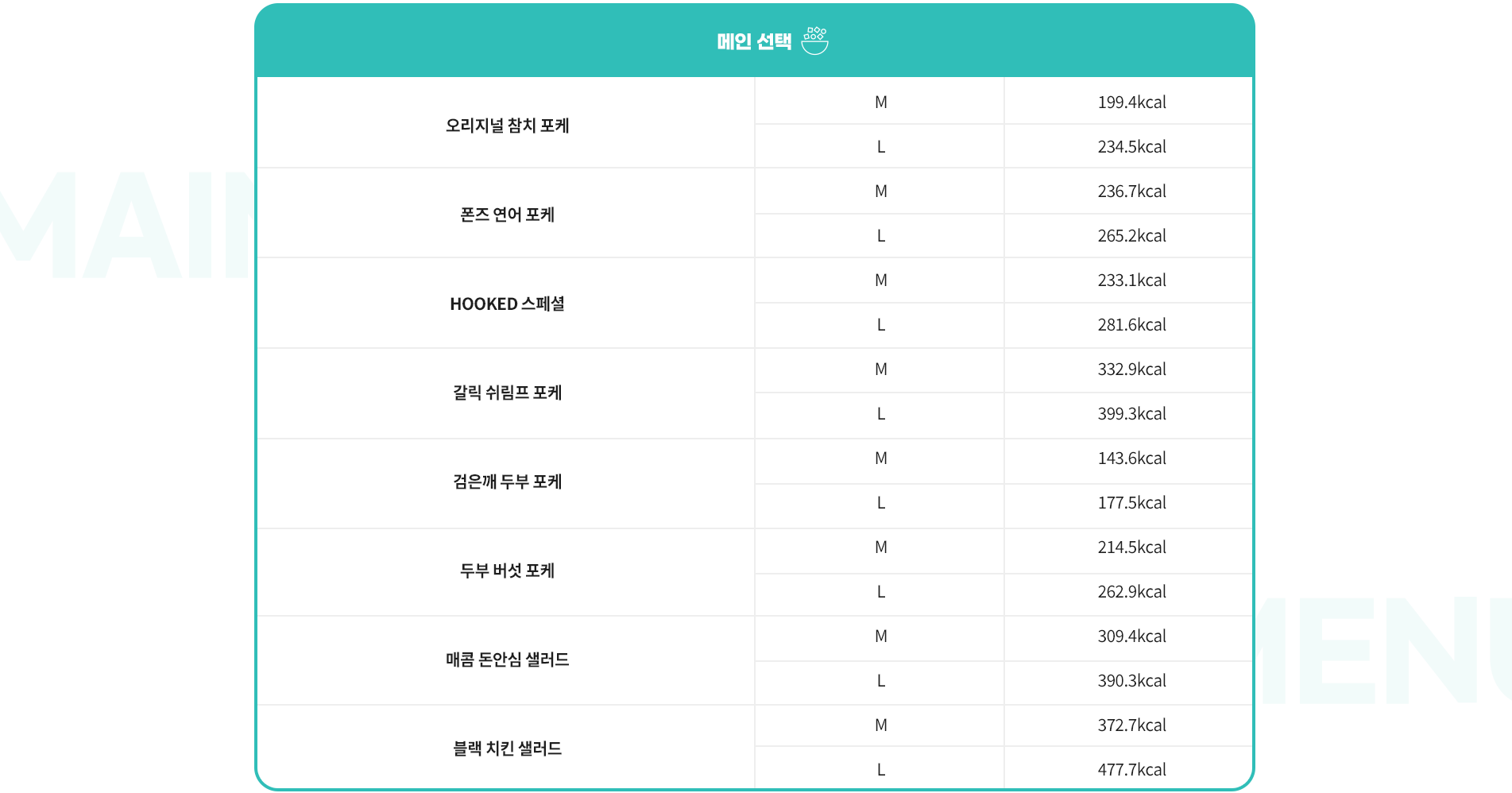1512x793 pixels.
Task: Select the 262.9kcal calorie value
Action: pyautogui.click(x=1131, y=592)
